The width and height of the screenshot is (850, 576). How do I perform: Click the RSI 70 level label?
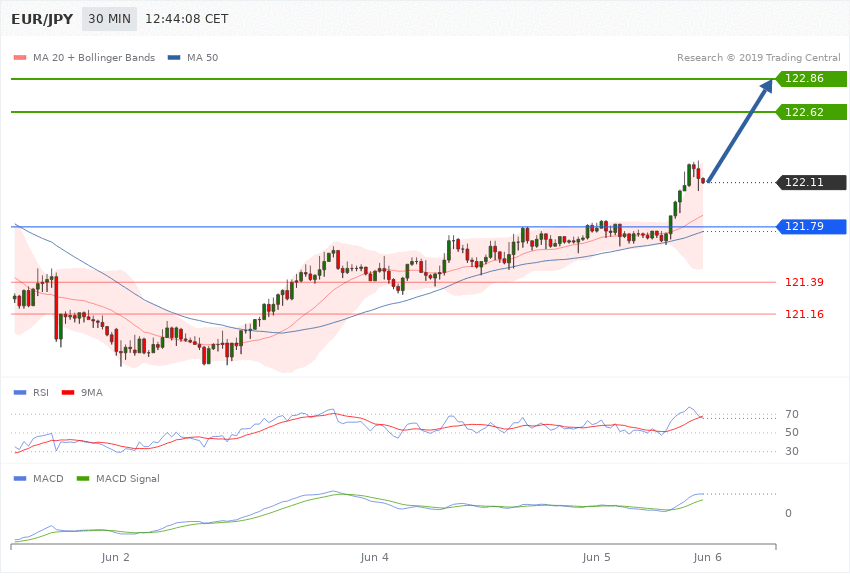[791, 415]
